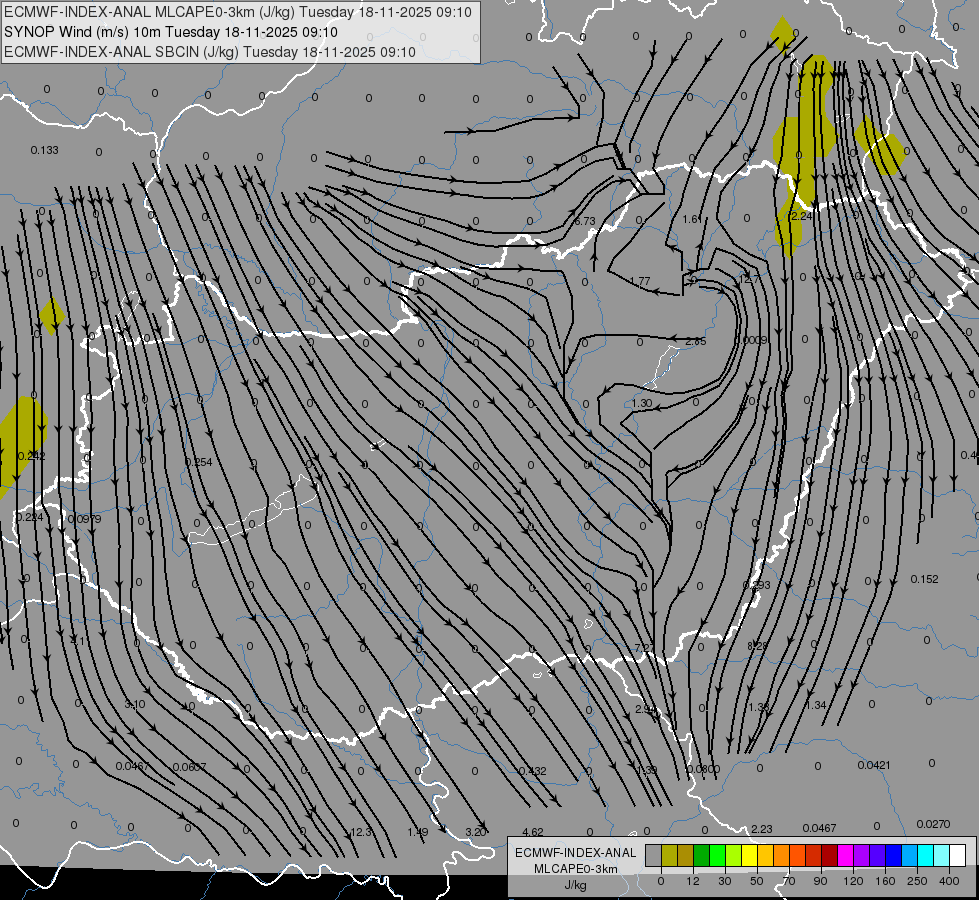Click the map value 1.77
The width and height of the screenshot is (979, 900).
pos(640,282)
